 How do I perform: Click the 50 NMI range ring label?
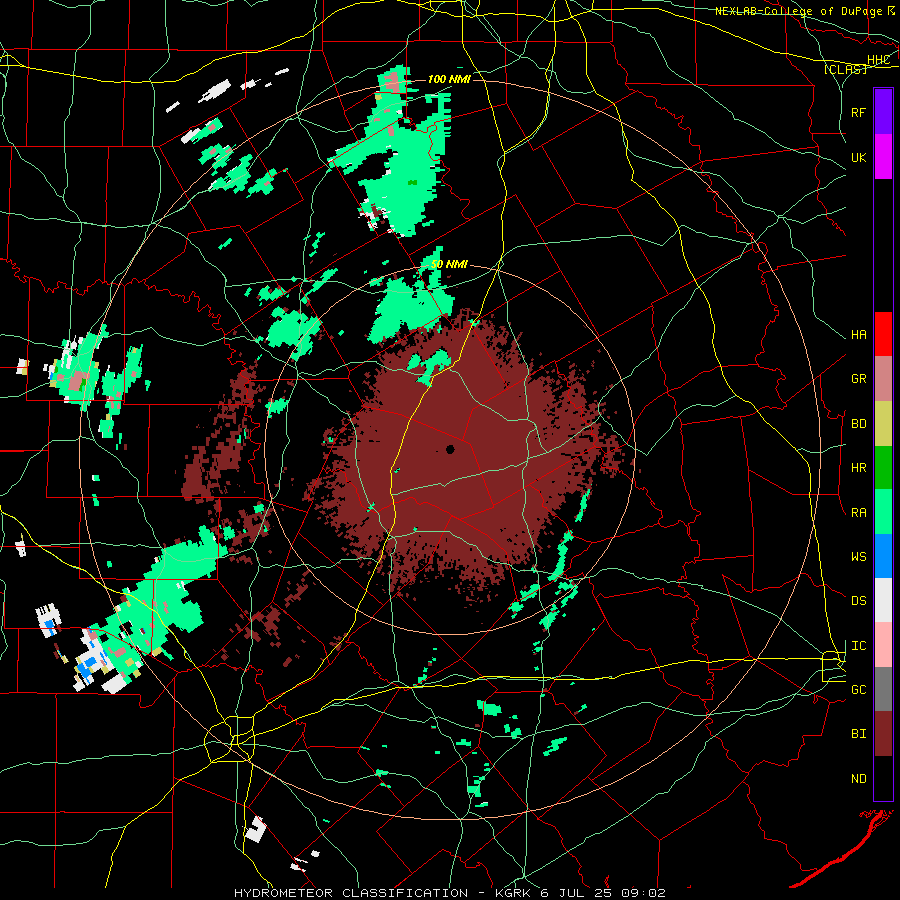click(449, 265)
